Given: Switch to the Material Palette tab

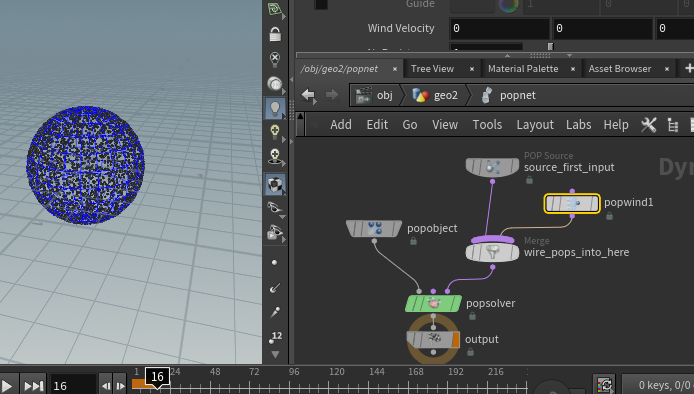Looking at the screenshot, I should coord(523,69).
